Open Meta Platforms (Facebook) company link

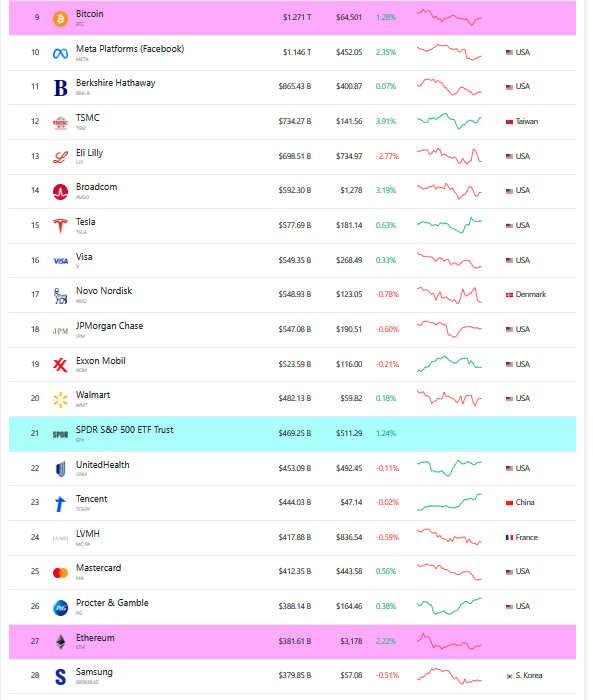(130, 49)
